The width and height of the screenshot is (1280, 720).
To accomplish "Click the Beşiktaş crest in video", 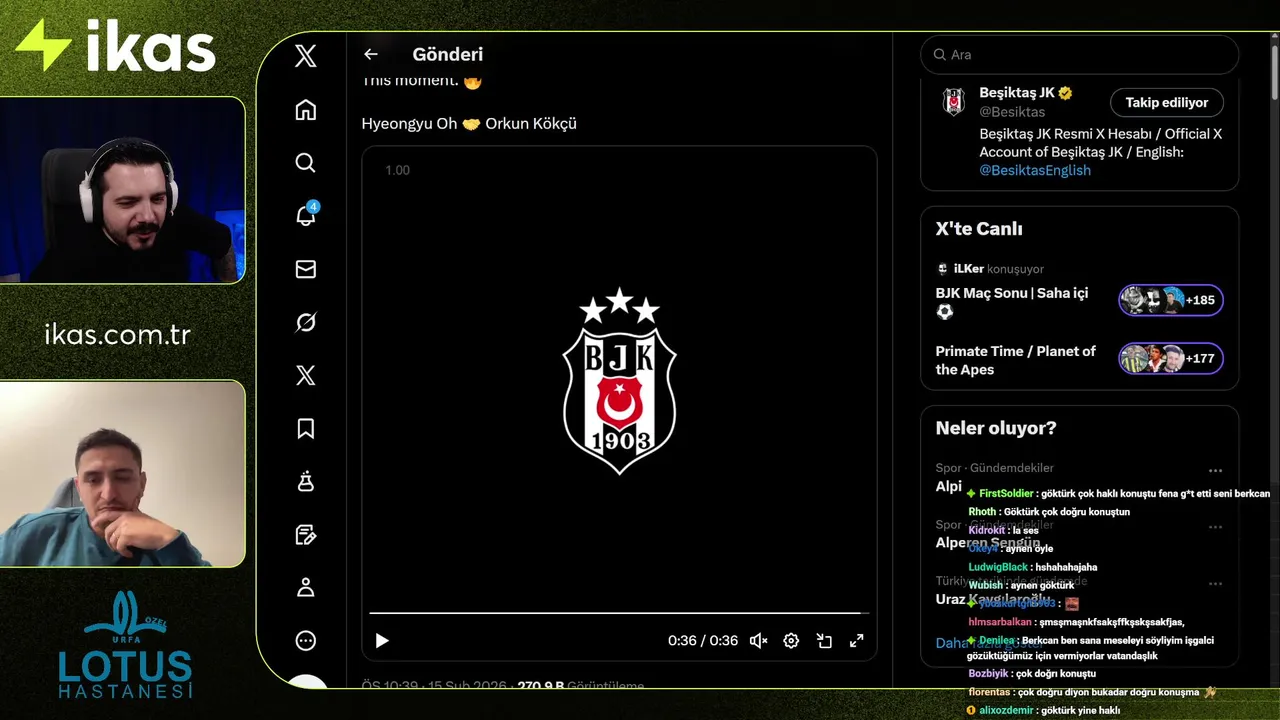I will coord(620,381).
